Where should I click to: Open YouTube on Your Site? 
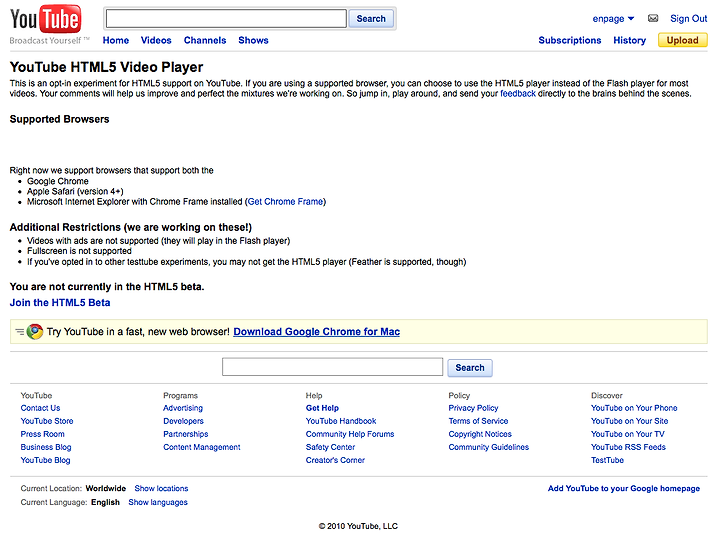630,421
